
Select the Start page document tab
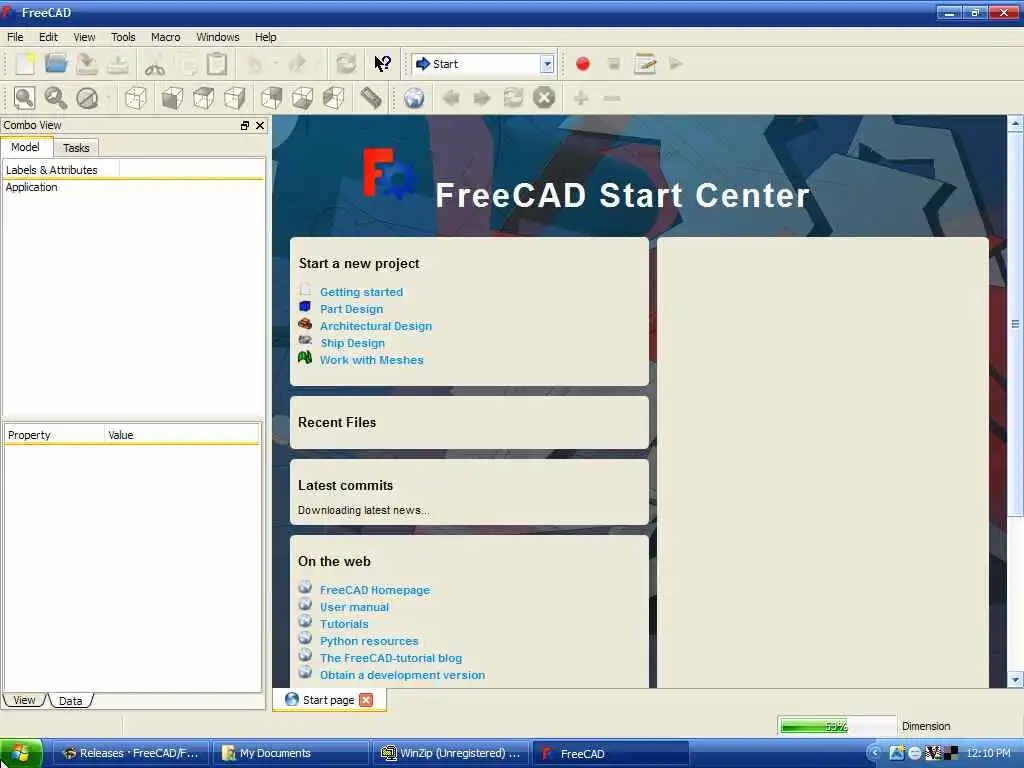[x=328, y=700]
